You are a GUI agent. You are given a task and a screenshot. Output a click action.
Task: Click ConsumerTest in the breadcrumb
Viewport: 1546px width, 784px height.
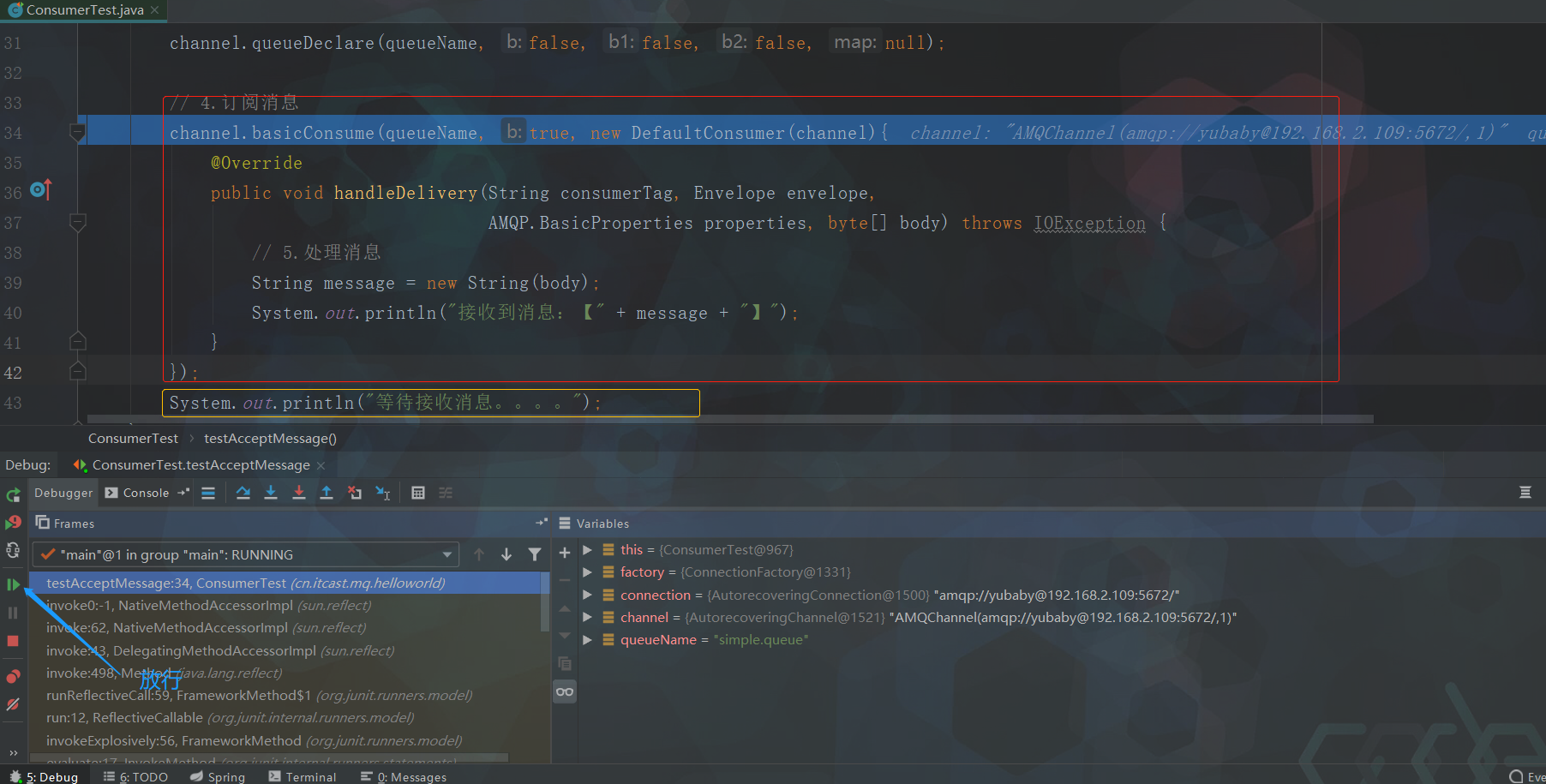(x=133, y=438)
